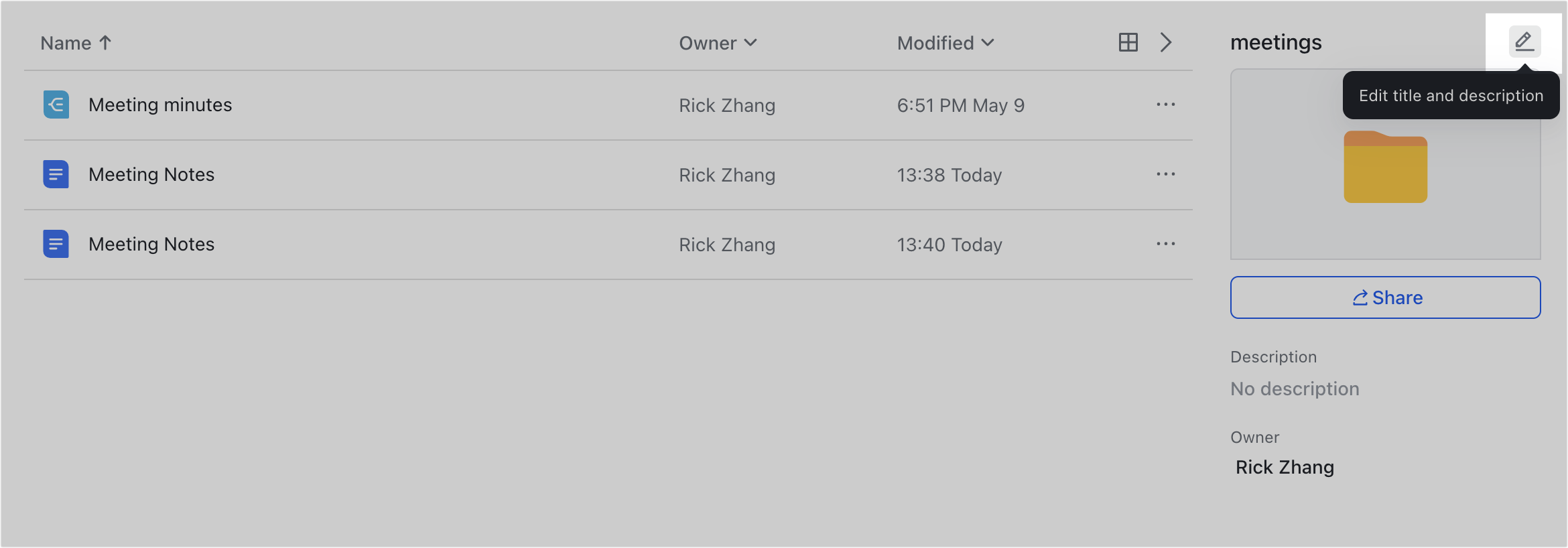This screenshot has height=548, width=1568.
Task: Expand the Owner filter dropdown
Action: [x=718, y=43]
